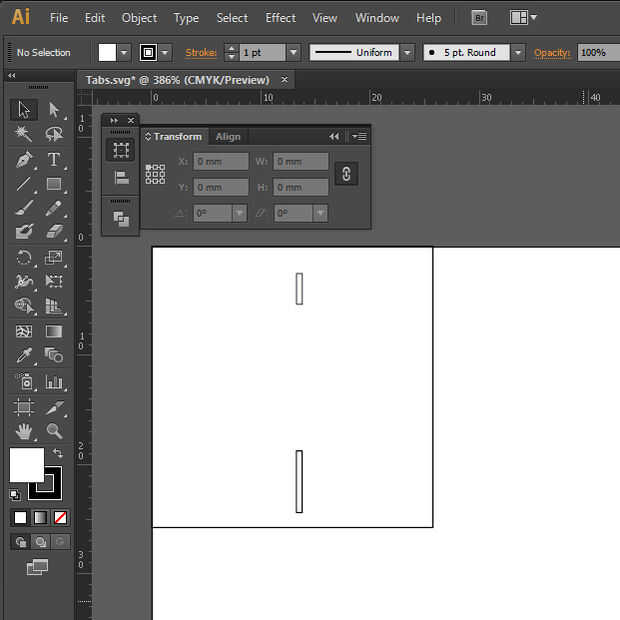Click the Opacity link
This screenshot has width=620, height=620.
click(x=552, y=52)
